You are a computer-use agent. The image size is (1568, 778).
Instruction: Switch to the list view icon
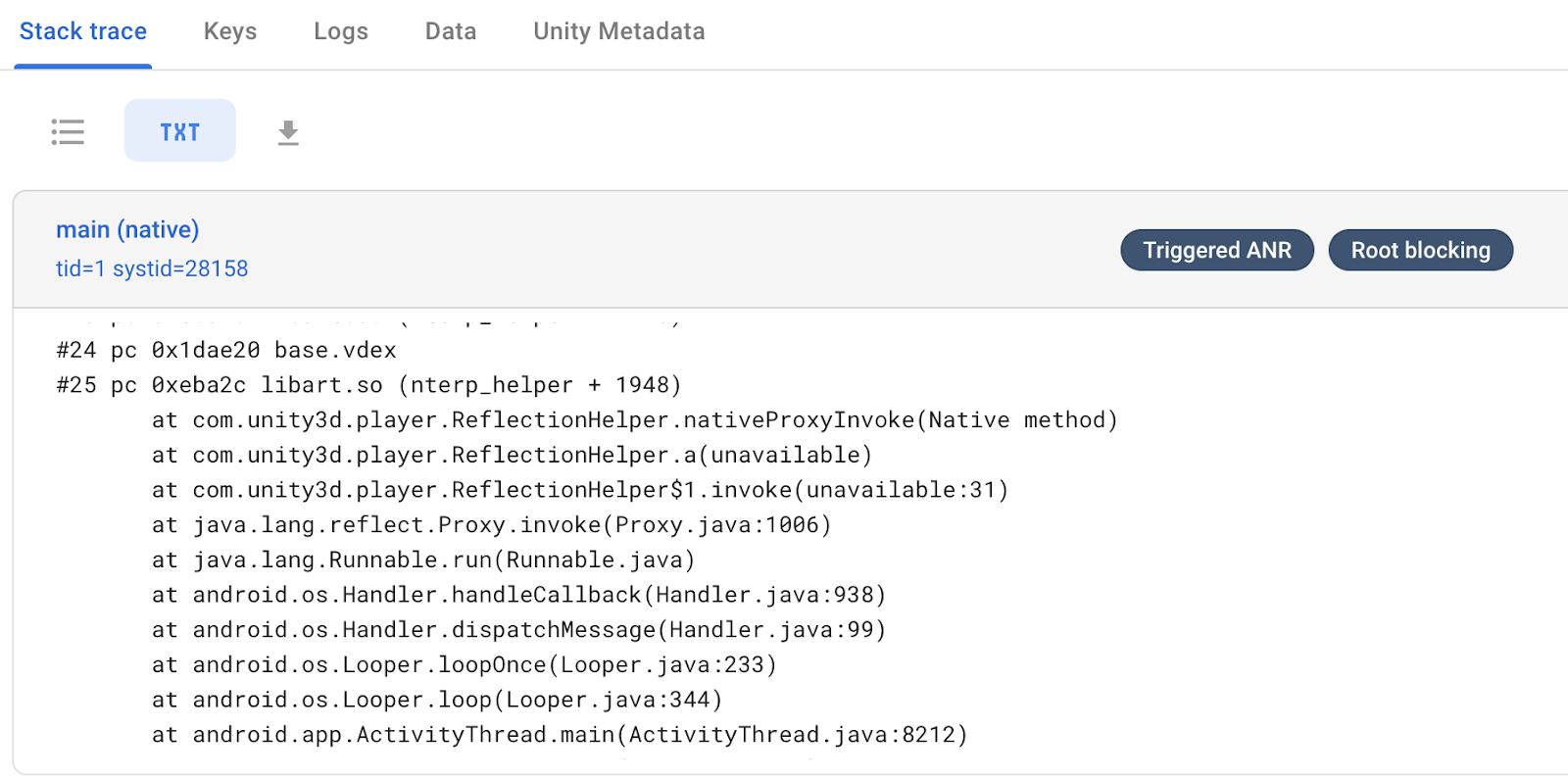click(68, 131)
